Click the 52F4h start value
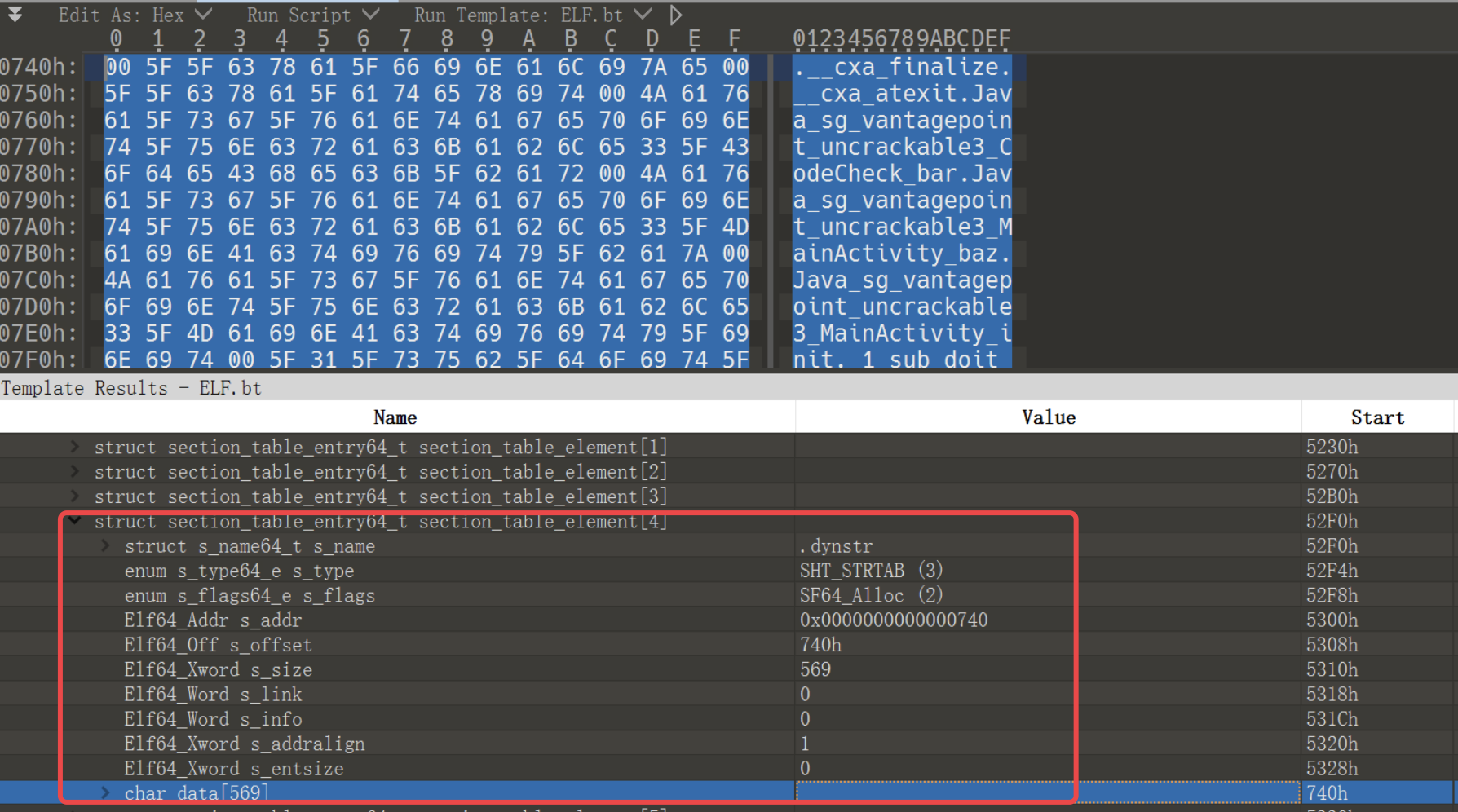 (x=1332, y=571)
